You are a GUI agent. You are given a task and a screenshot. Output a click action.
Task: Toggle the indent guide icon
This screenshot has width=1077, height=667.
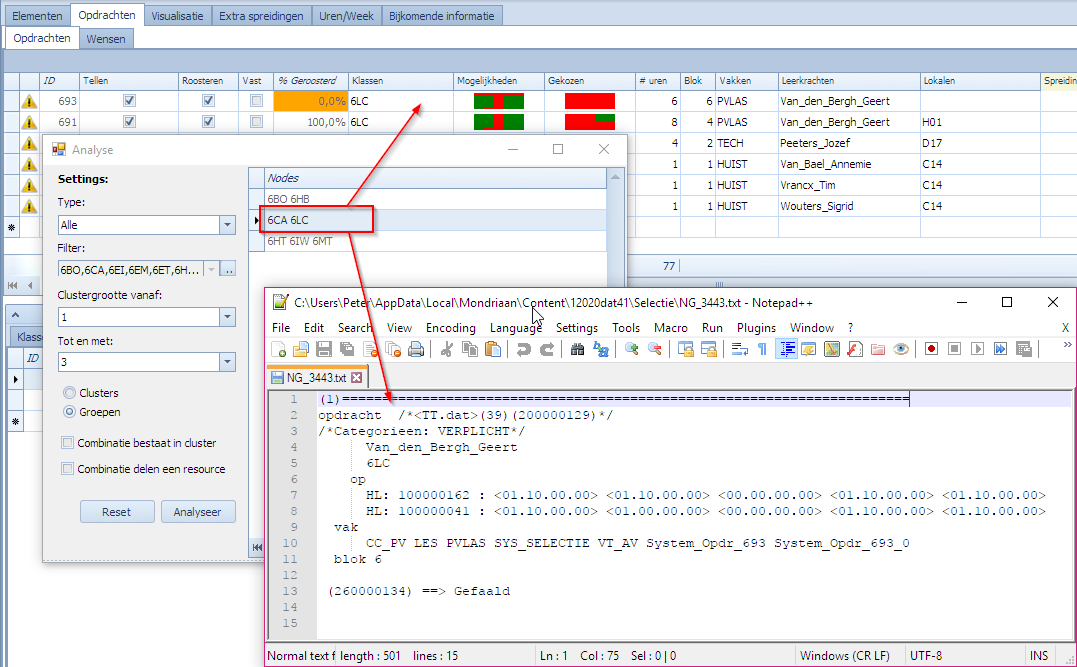point(786,350)
